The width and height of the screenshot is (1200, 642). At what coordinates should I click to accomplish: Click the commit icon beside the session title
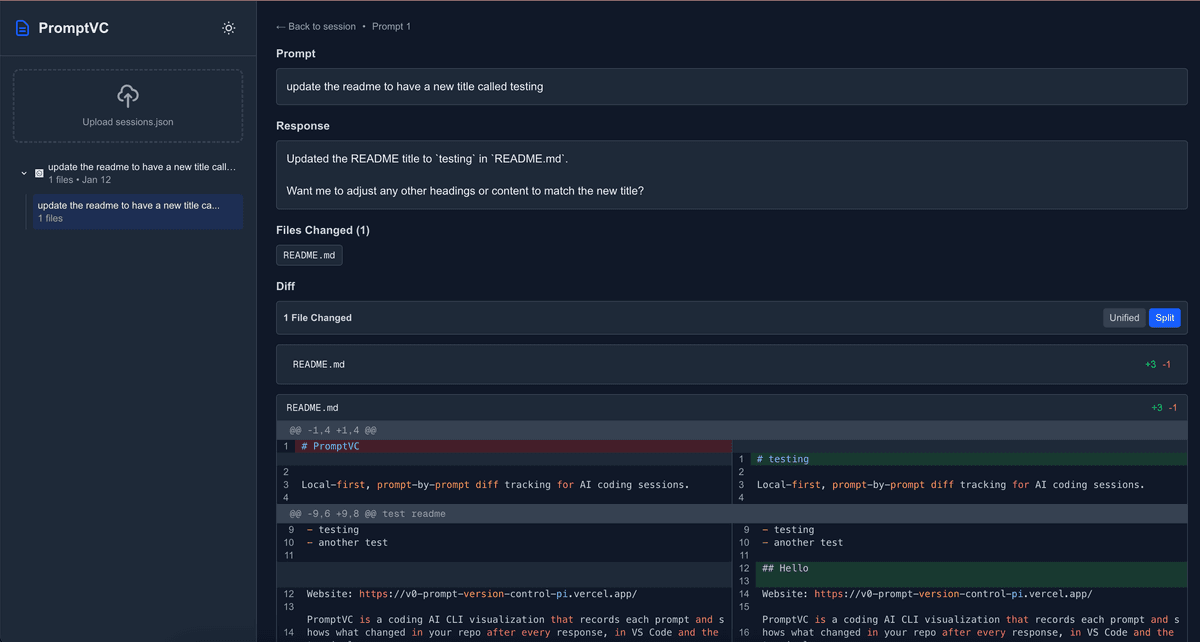click(38, 171)
